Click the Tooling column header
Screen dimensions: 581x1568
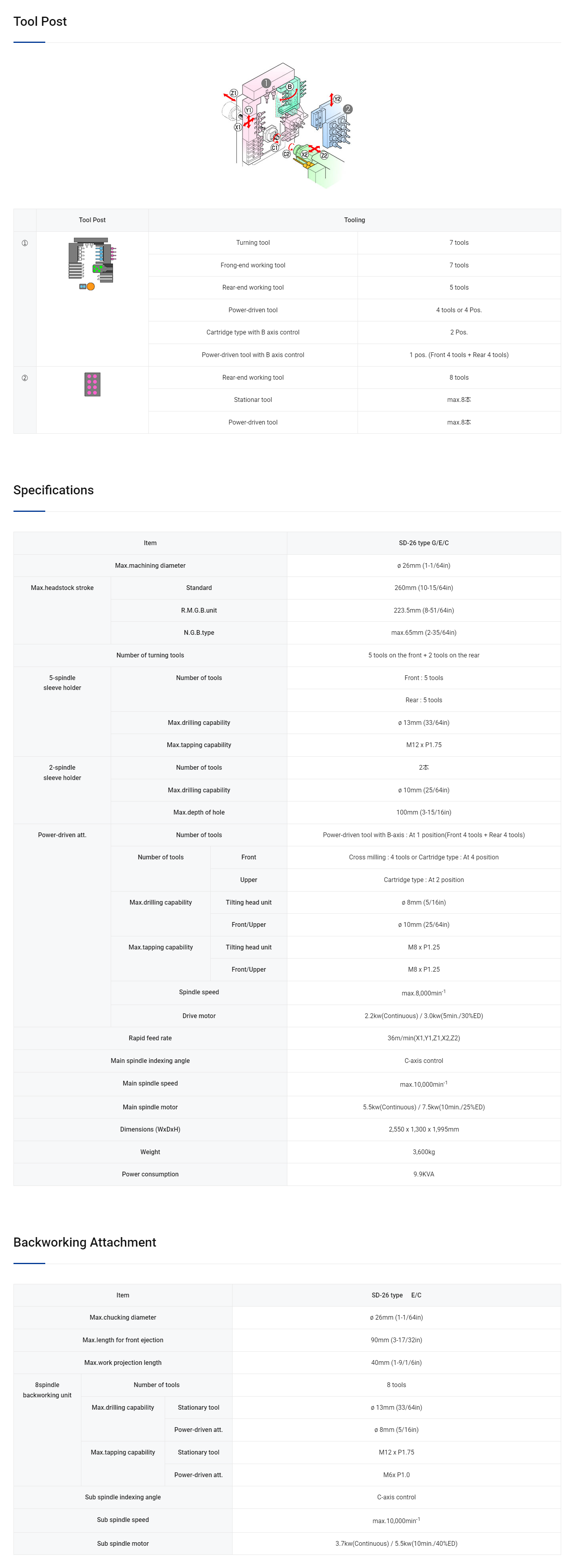(x=354, y=220)
